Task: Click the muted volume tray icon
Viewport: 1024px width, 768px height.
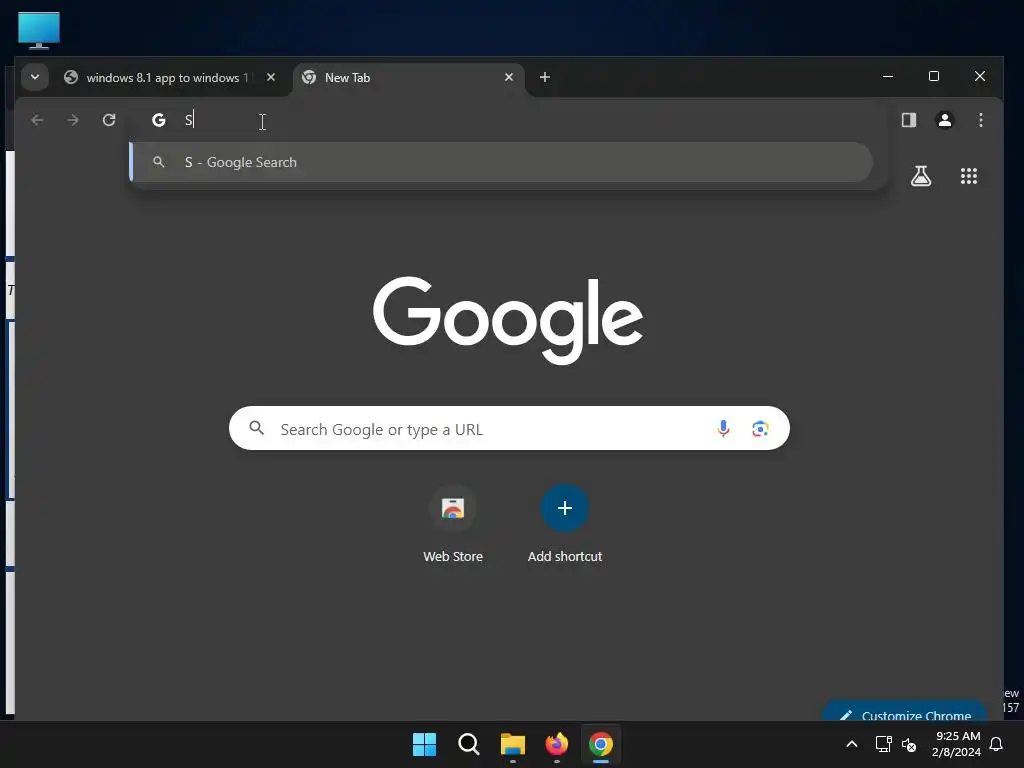Action: (x=908, y=744)
